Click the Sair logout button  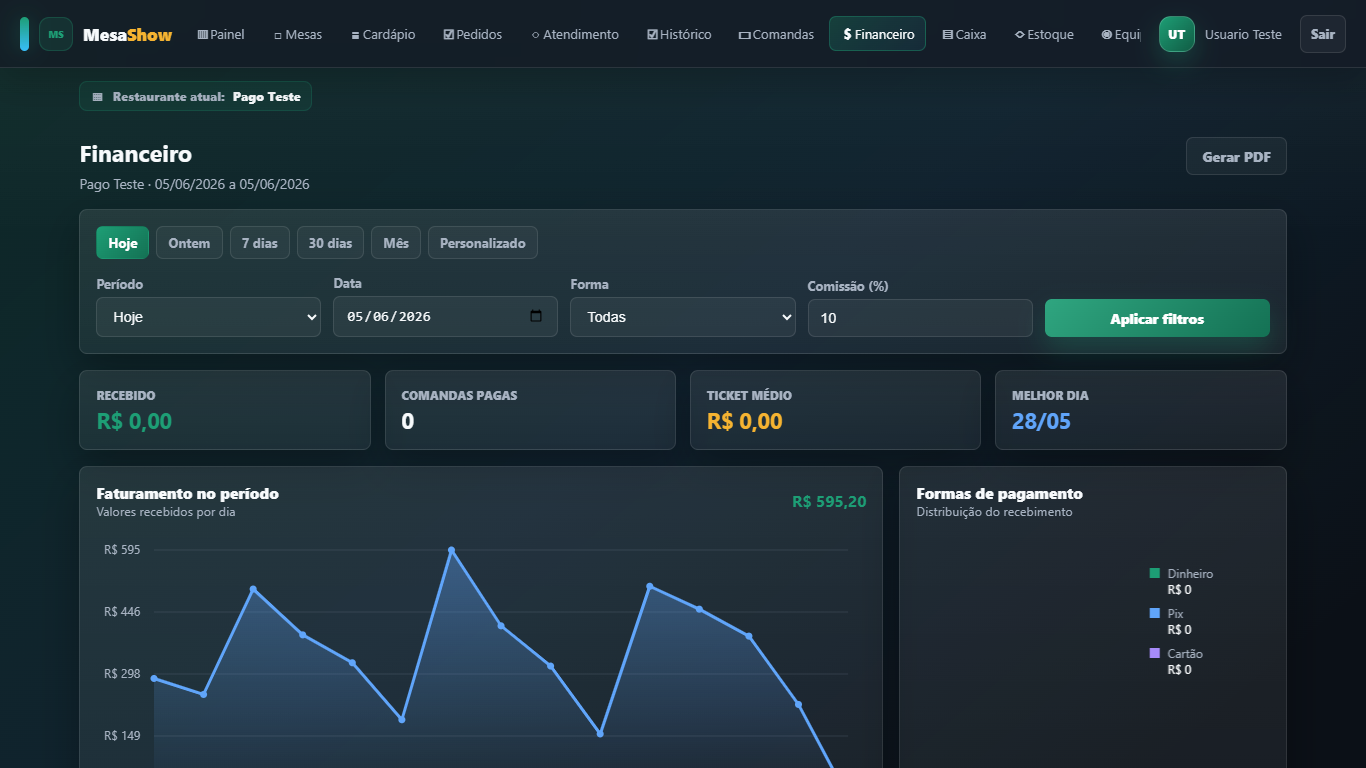click(1323, 34)
